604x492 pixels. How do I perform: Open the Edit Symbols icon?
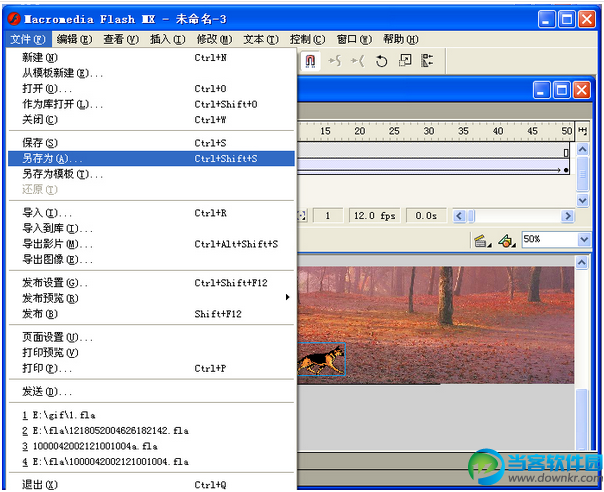click(x=507, y=241)
